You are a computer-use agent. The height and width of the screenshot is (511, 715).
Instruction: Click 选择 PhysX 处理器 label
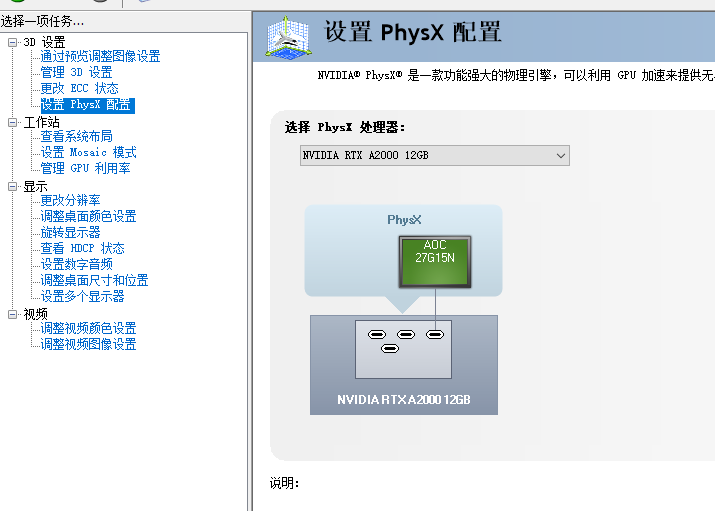[345, 127]
